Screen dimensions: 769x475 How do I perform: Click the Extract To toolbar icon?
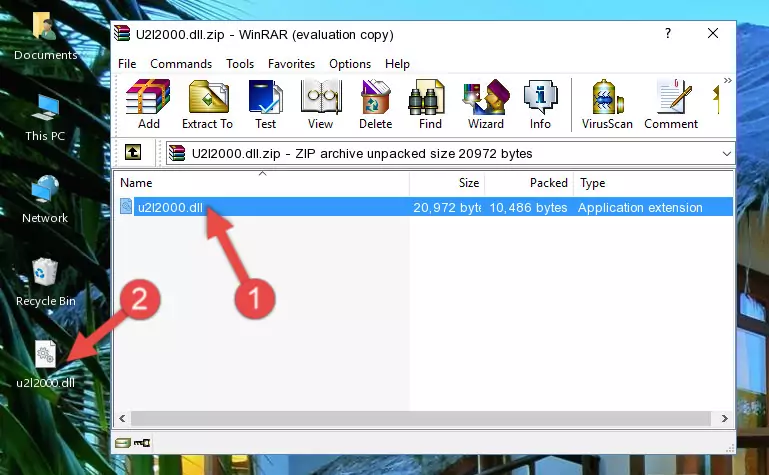pos(207,104)
